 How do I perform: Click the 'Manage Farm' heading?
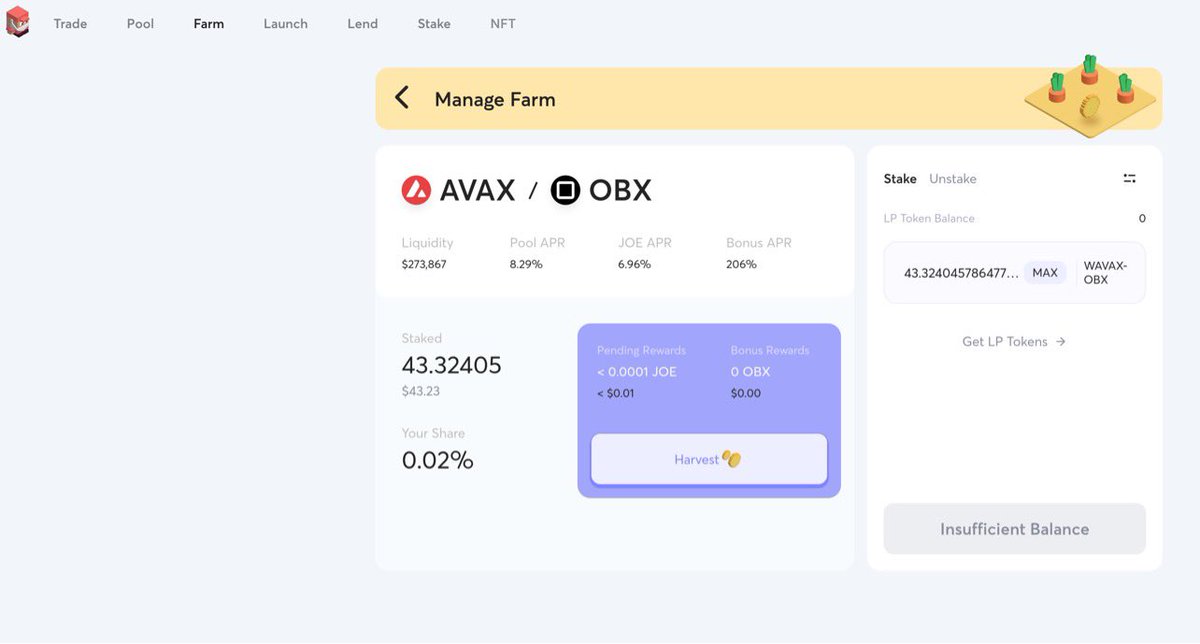point(495,99)
